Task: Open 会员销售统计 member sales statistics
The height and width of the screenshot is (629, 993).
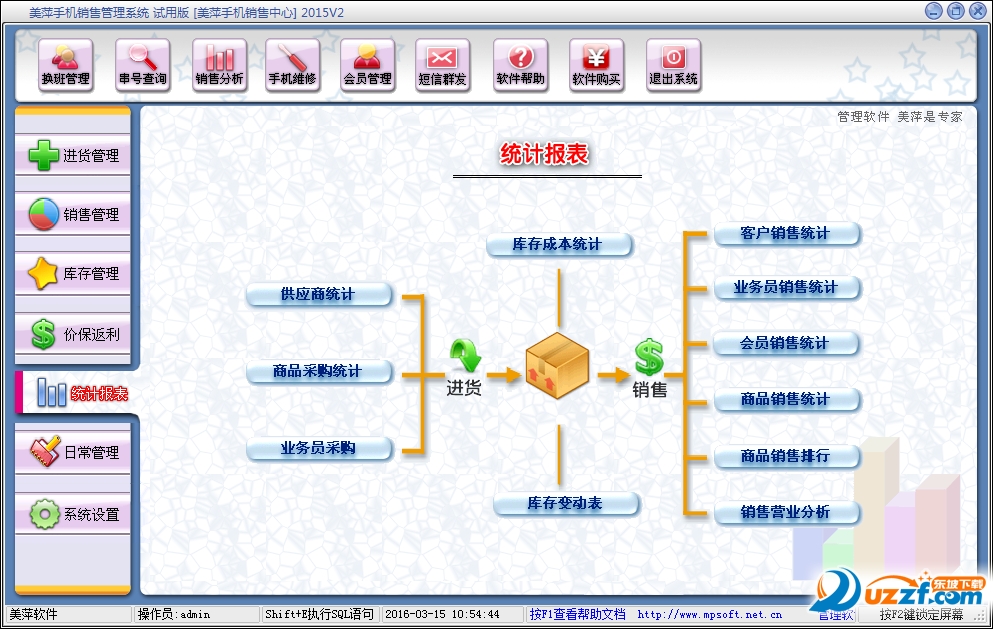Action: pyautogui.click(x=787, y=343)
